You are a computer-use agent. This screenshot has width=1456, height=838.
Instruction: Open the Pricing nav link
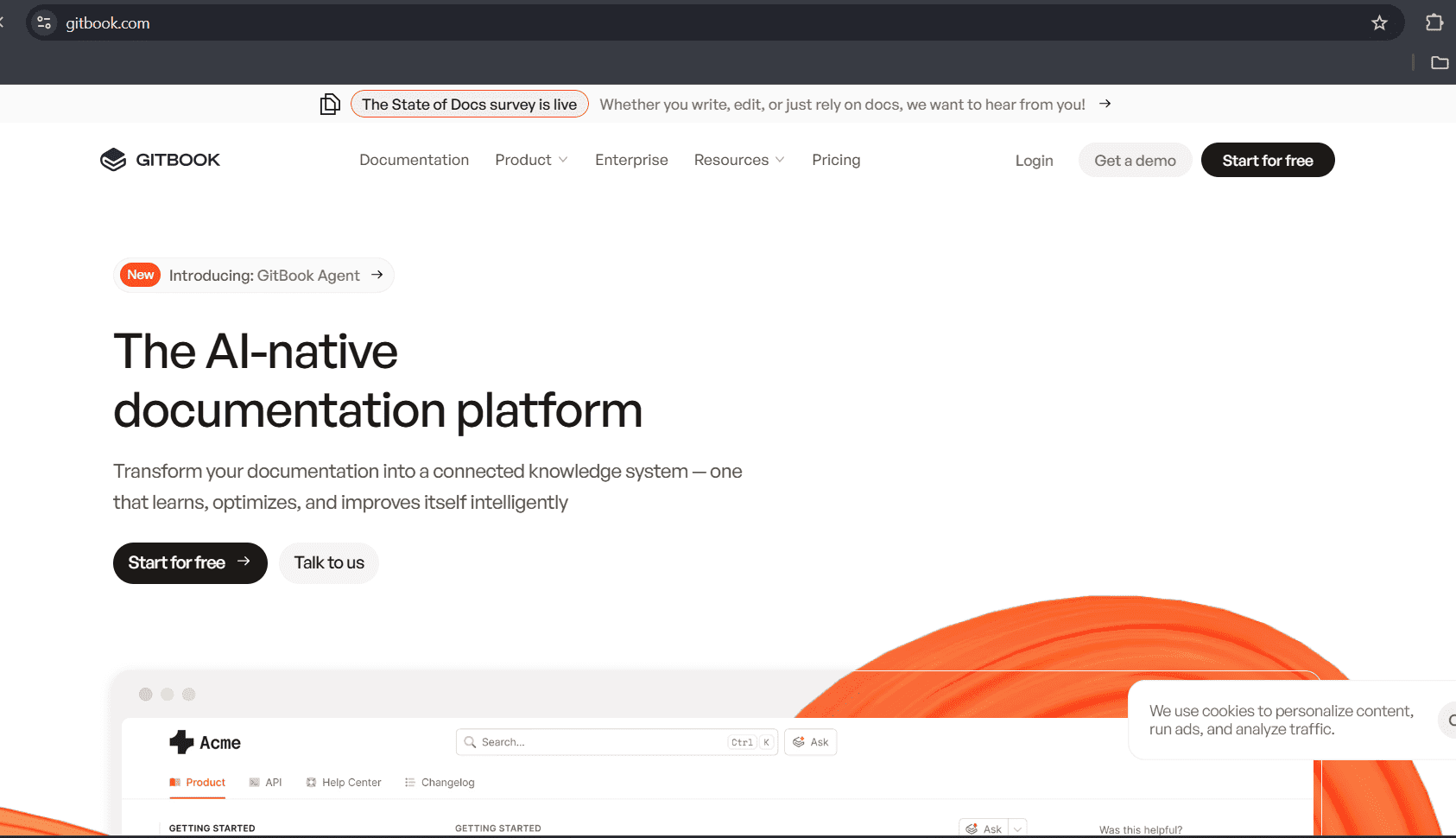(x=836, y=160)
